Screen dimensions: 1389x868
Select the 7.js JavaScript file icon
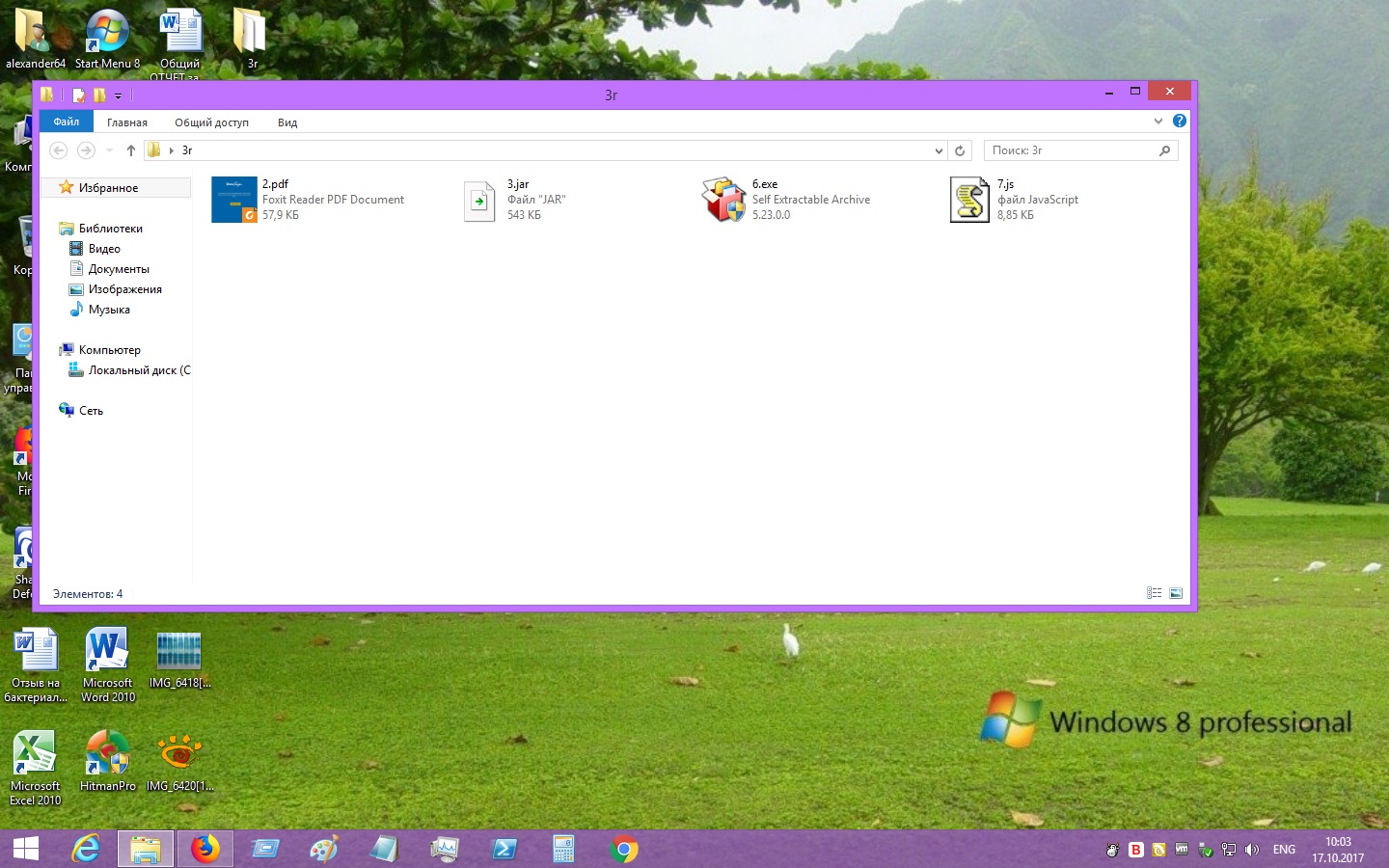click(969, 200)
